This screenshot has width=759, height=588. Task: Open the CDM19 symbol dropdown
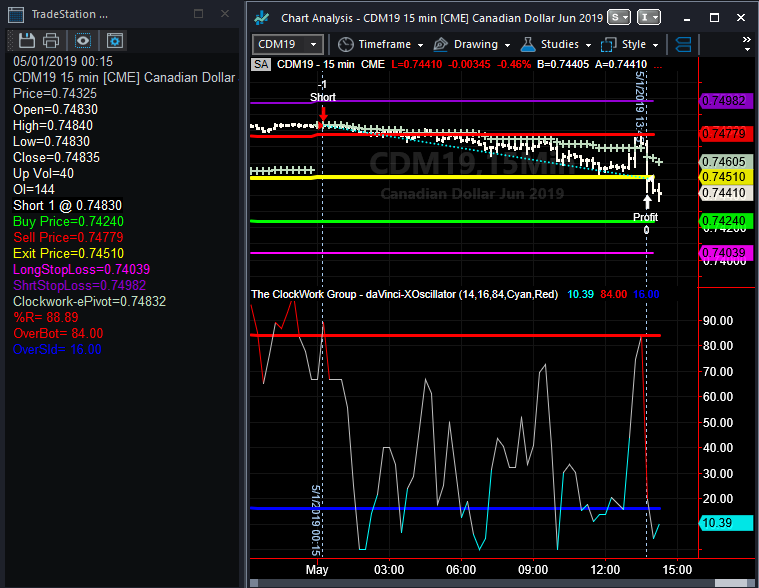pos(288,45)
